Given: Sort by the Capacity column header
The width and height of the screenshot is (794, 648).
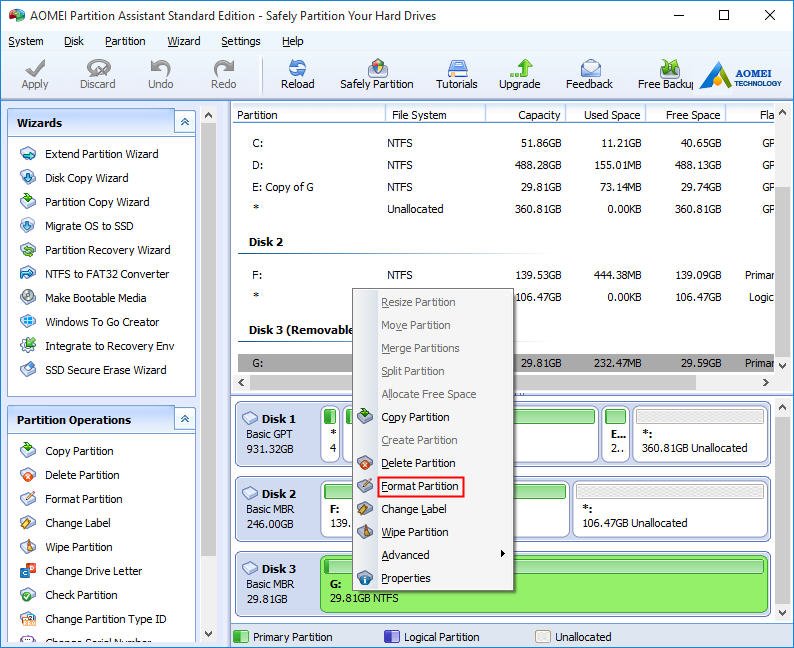Looking at the screenshot, I should (526, 115).
